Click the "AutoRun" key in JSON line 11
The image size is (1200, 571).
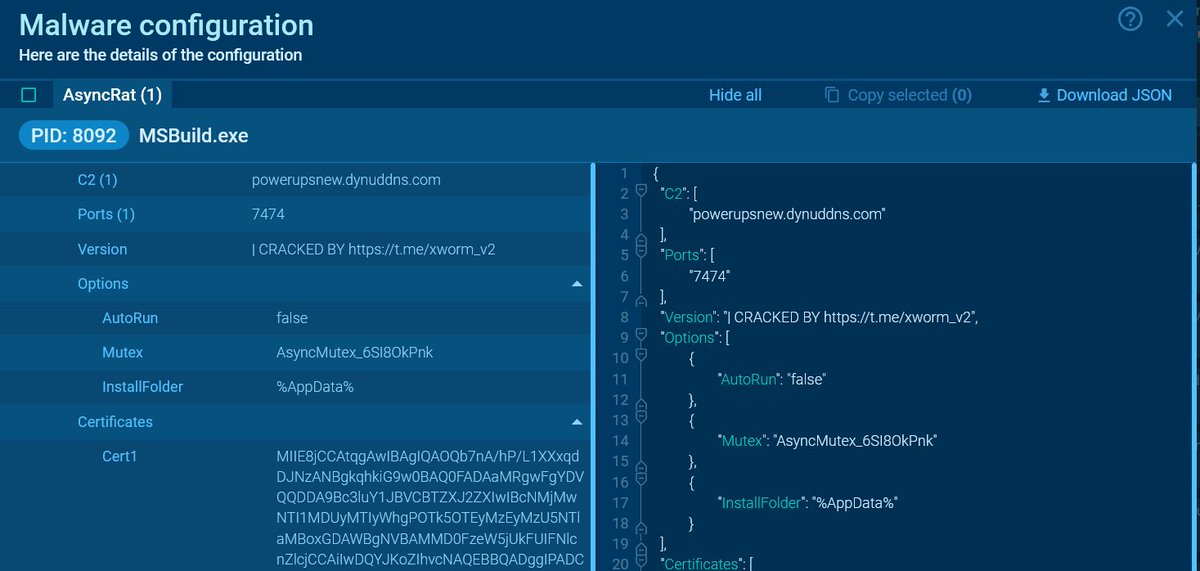pyautogui.click(x=749, y=380)
